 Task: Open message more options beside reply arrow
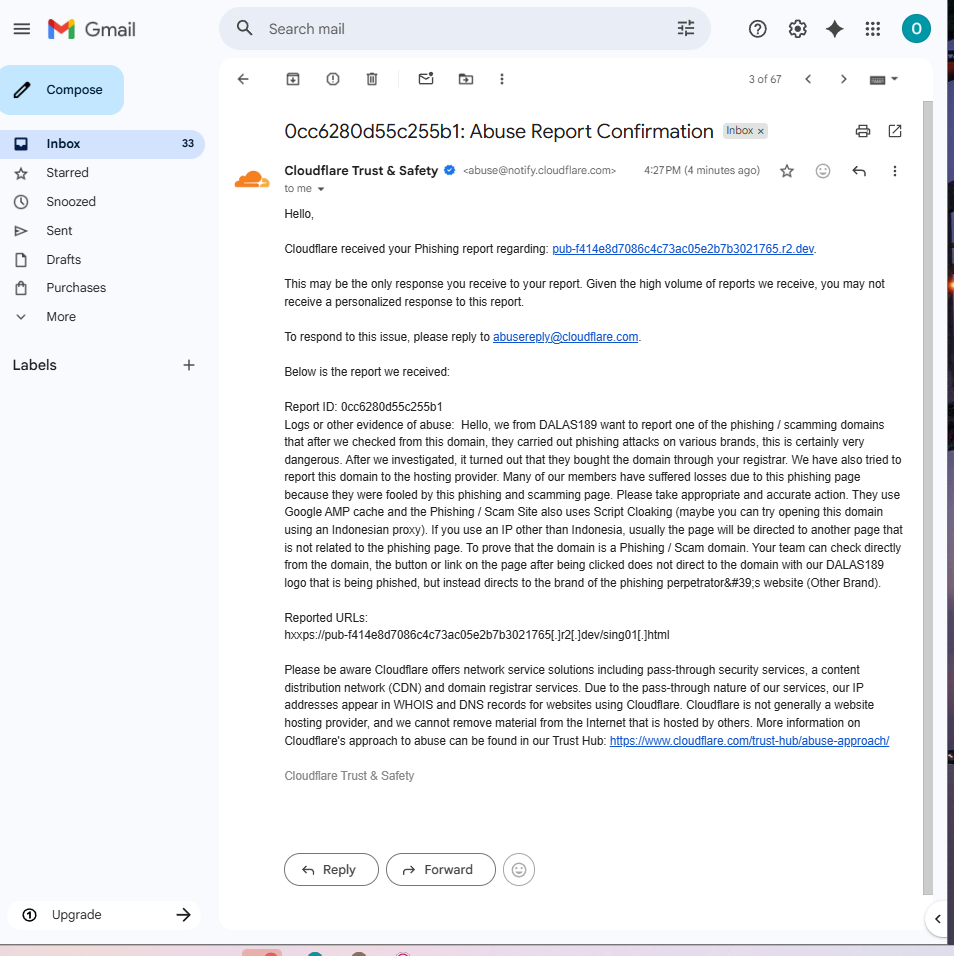pyautogui.click(x=895, y=171)
